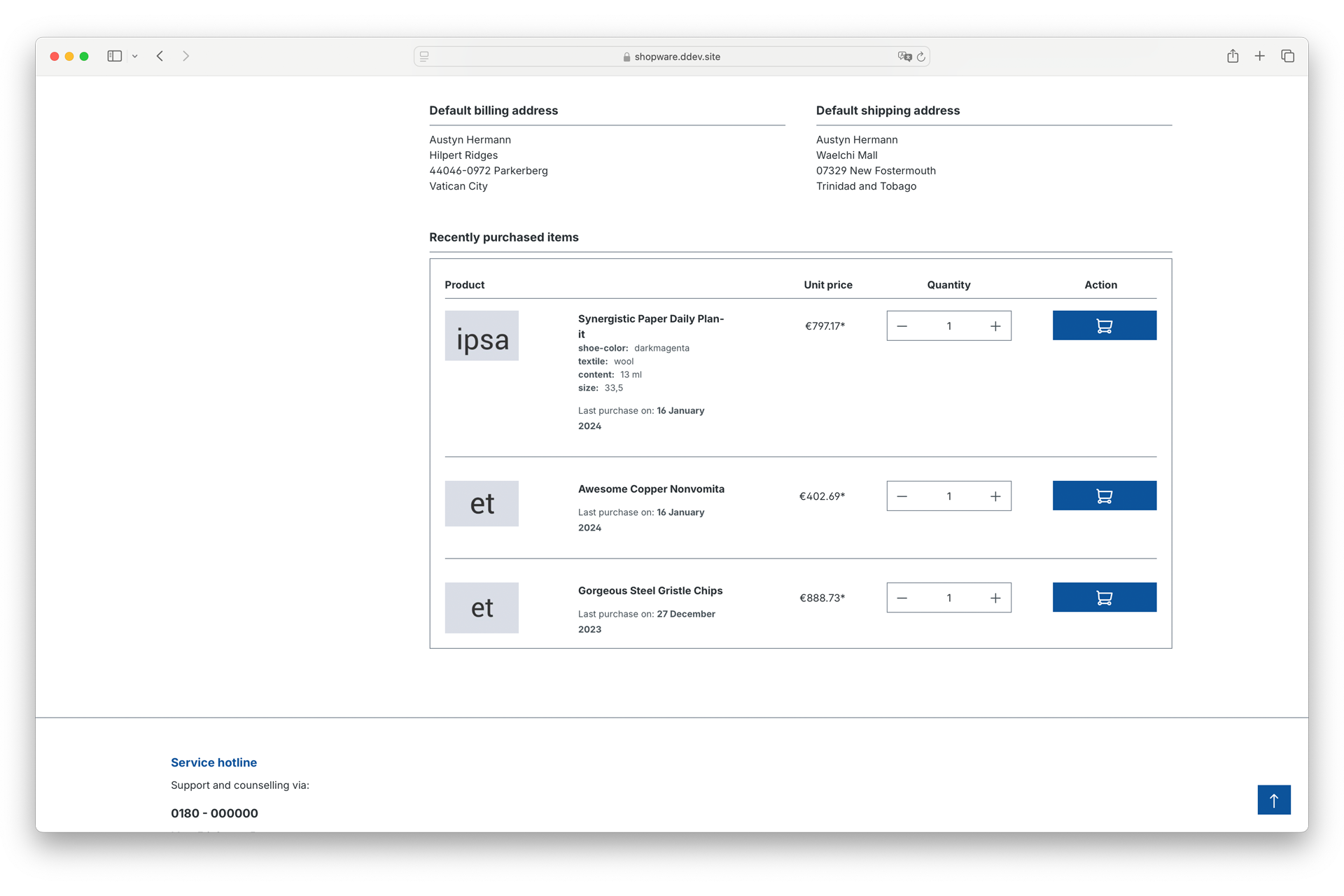Click the Unit price column header
This screenshot has height=896, width=1344.
point(828,285)
